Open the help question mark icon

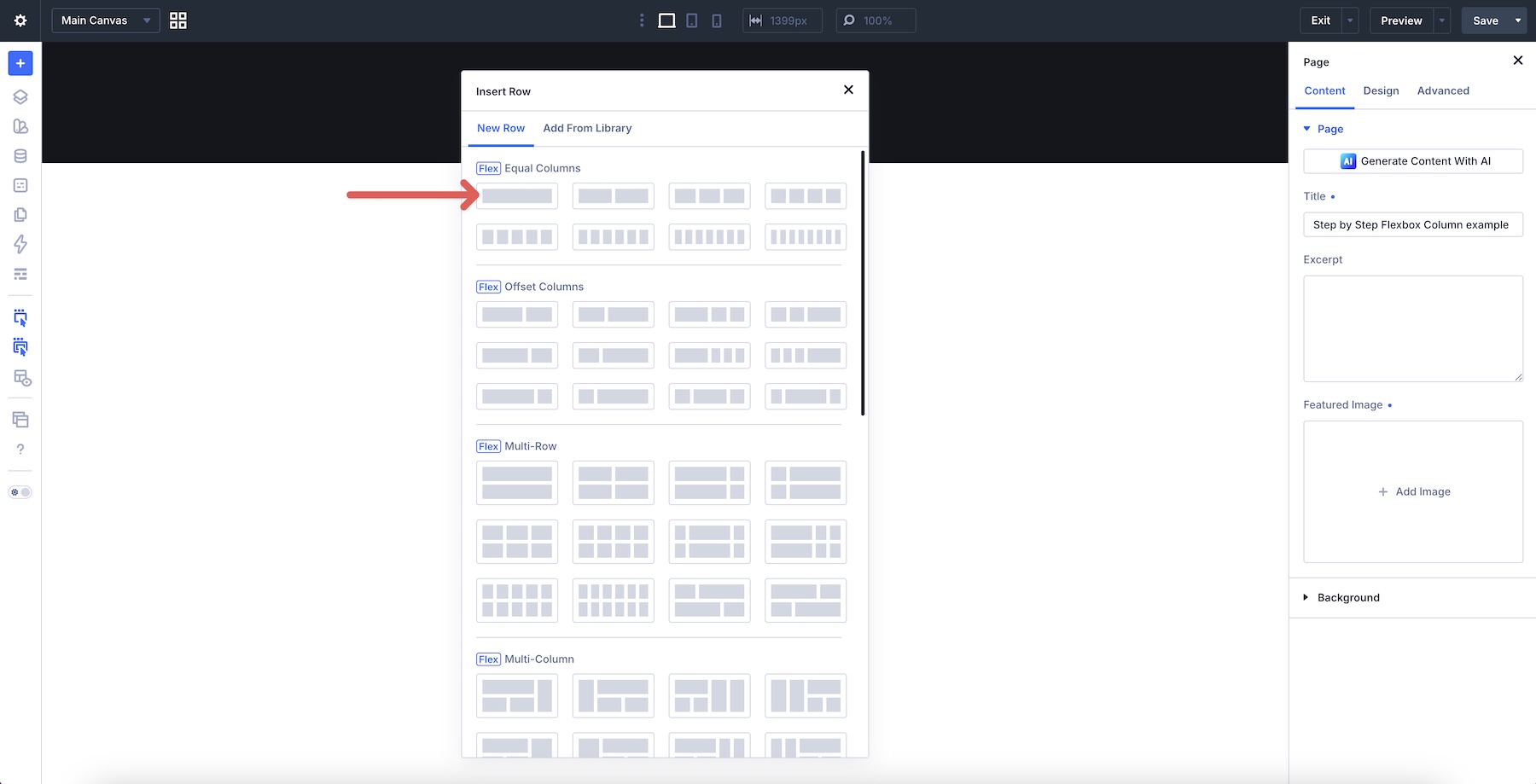pyautogui.click(x=20, y=450)
